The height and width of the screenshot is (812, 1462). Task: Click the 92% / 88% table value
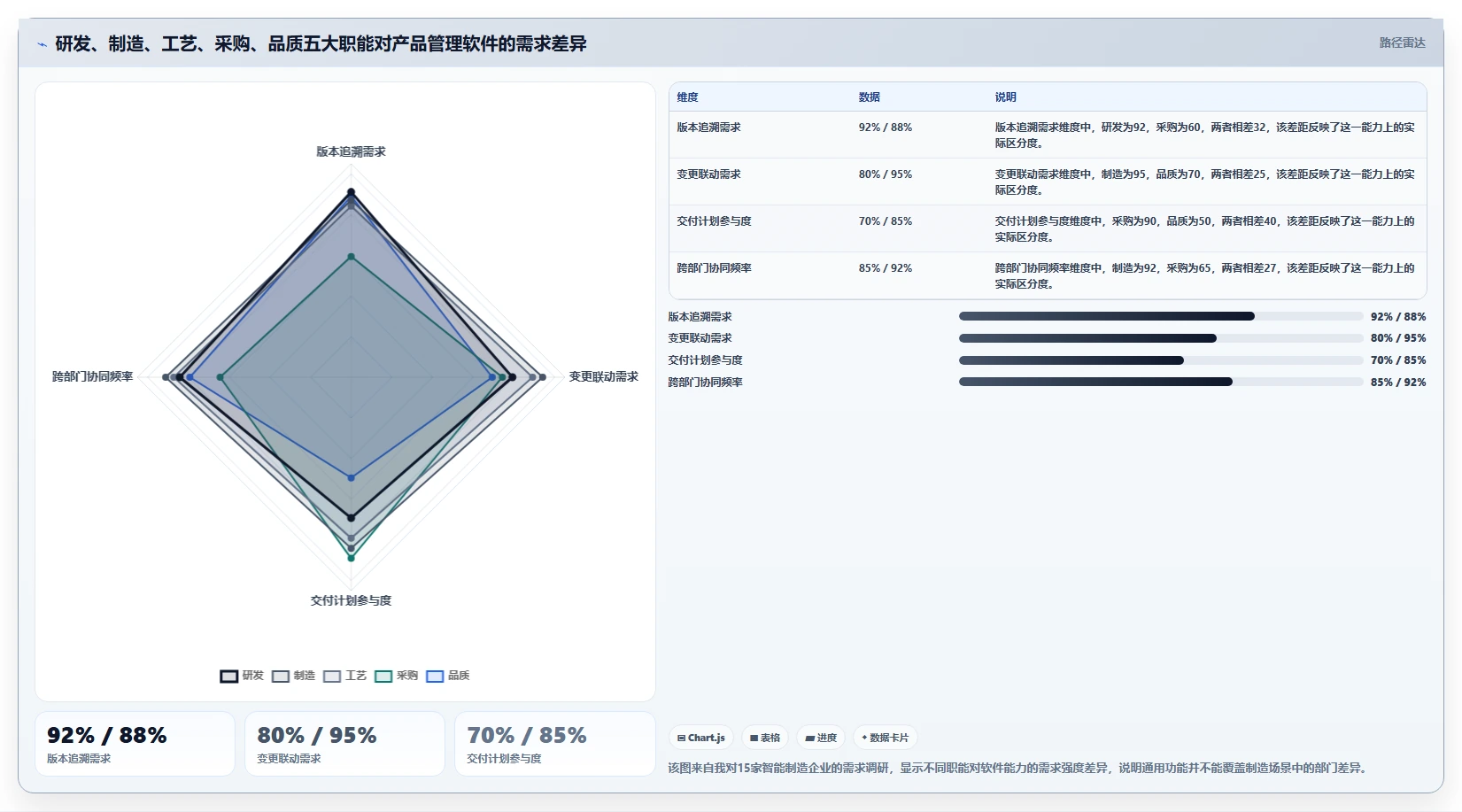(885, 128)
